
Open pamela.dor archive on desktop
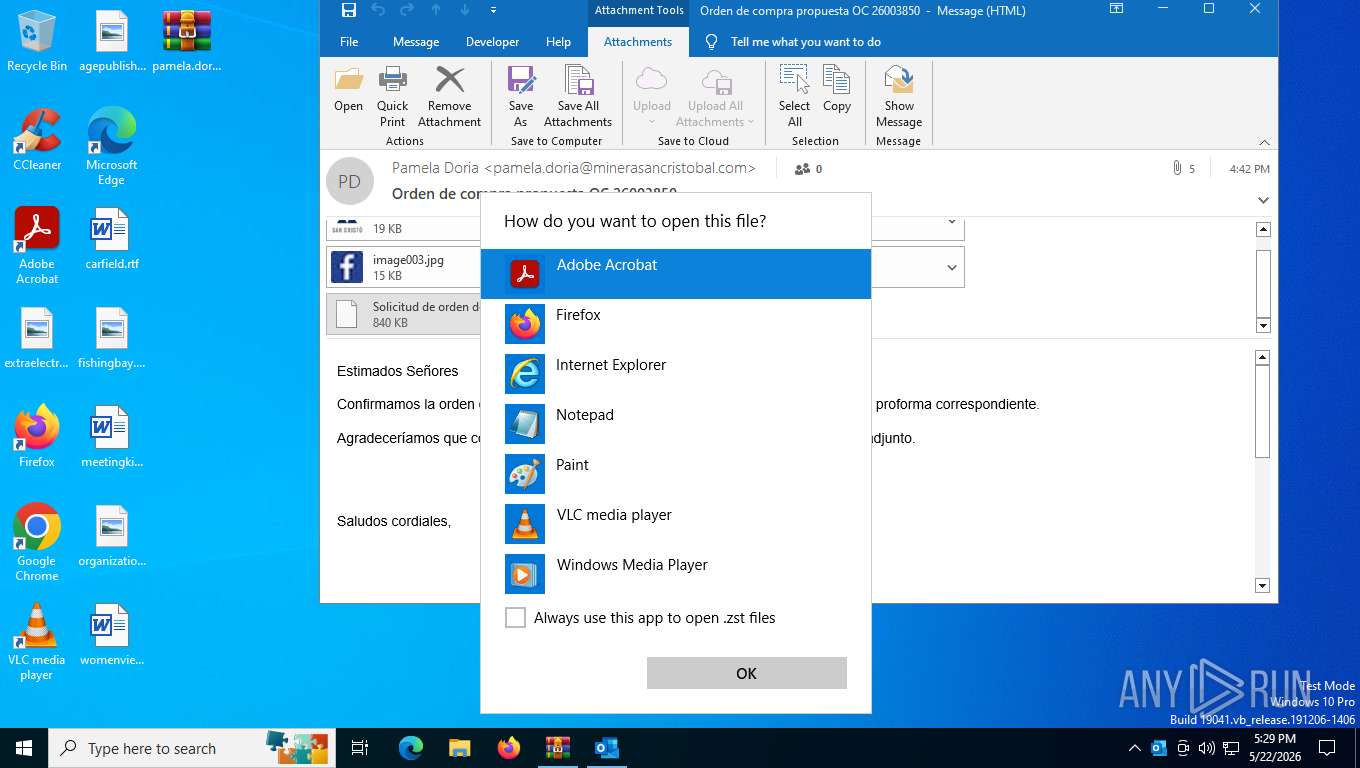(x=186, y=42)
